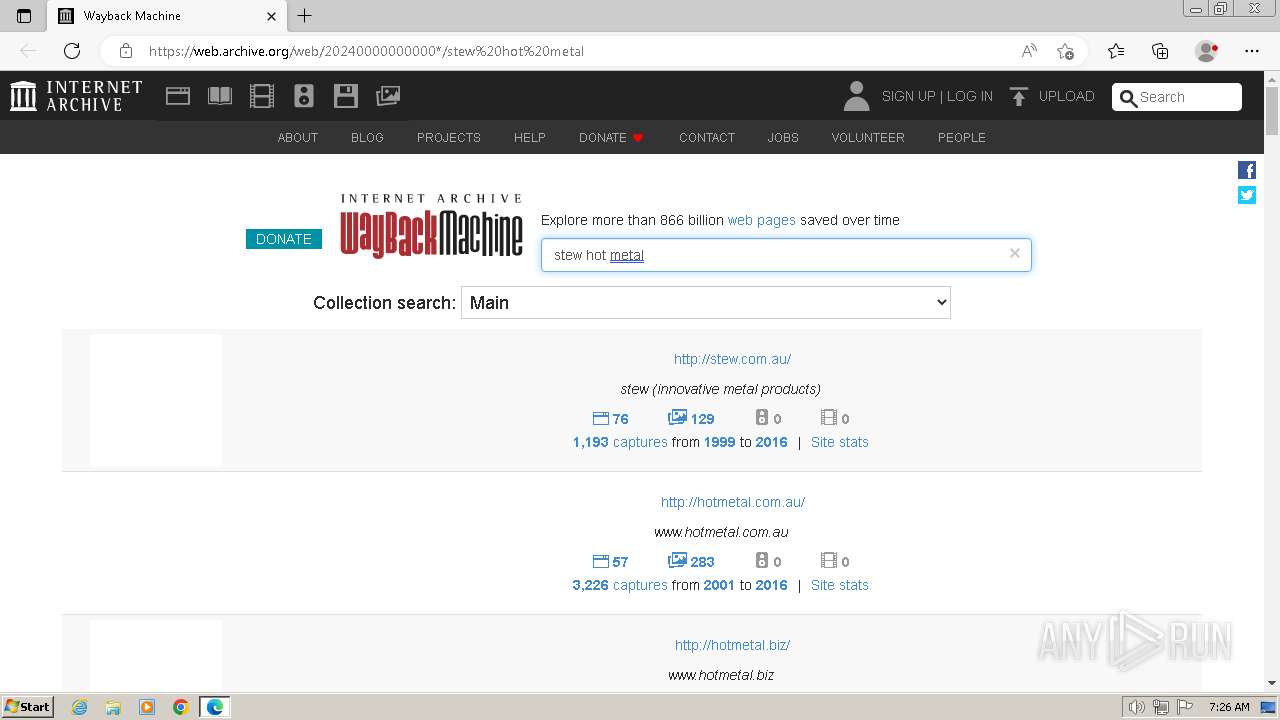Open File Explorer from taskbar
1280x720 pixels.
113,707
